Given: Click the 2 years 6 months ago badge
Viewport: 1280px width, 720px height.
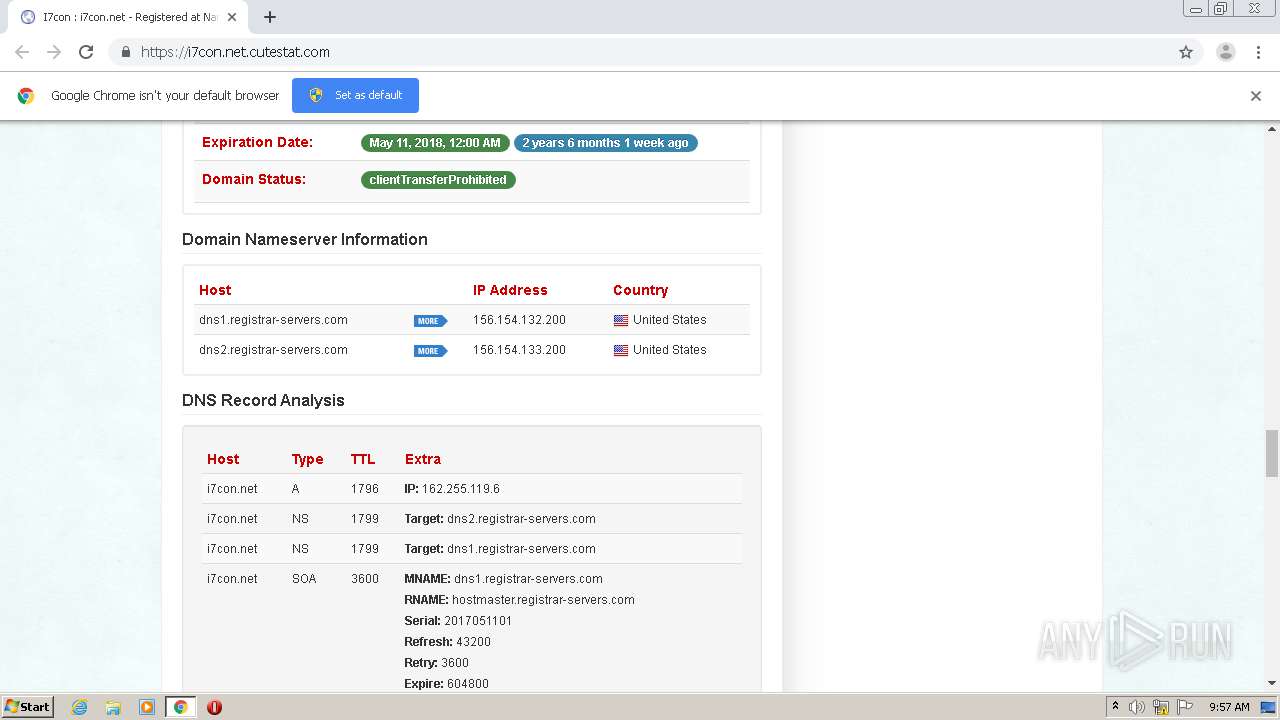Looking at the screenshot, I should click(x=606, y=143).
